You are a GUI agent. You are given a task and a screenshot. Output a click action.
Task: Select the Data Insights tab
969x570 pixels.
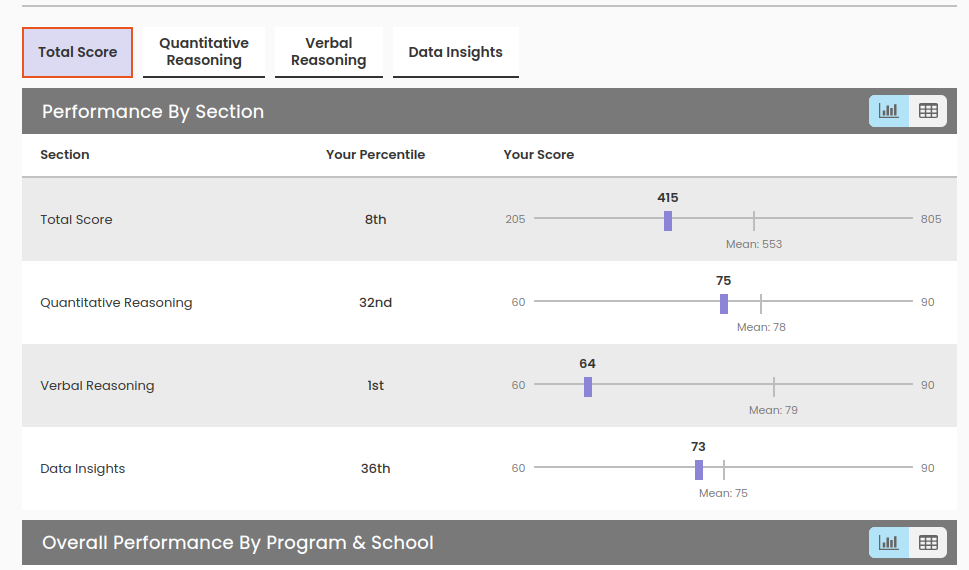[x=456, y=52]
